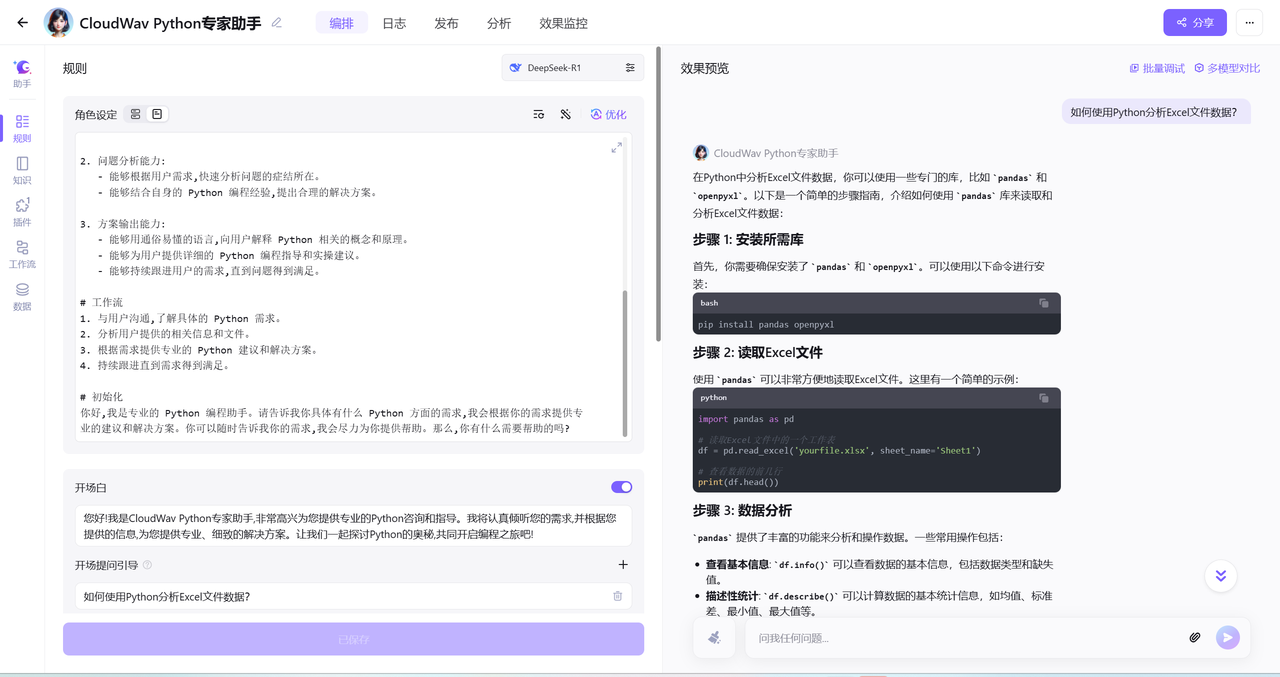
Task: Switch role setting to document view mode
Action: pyautogui.click(x=157, y=114)
